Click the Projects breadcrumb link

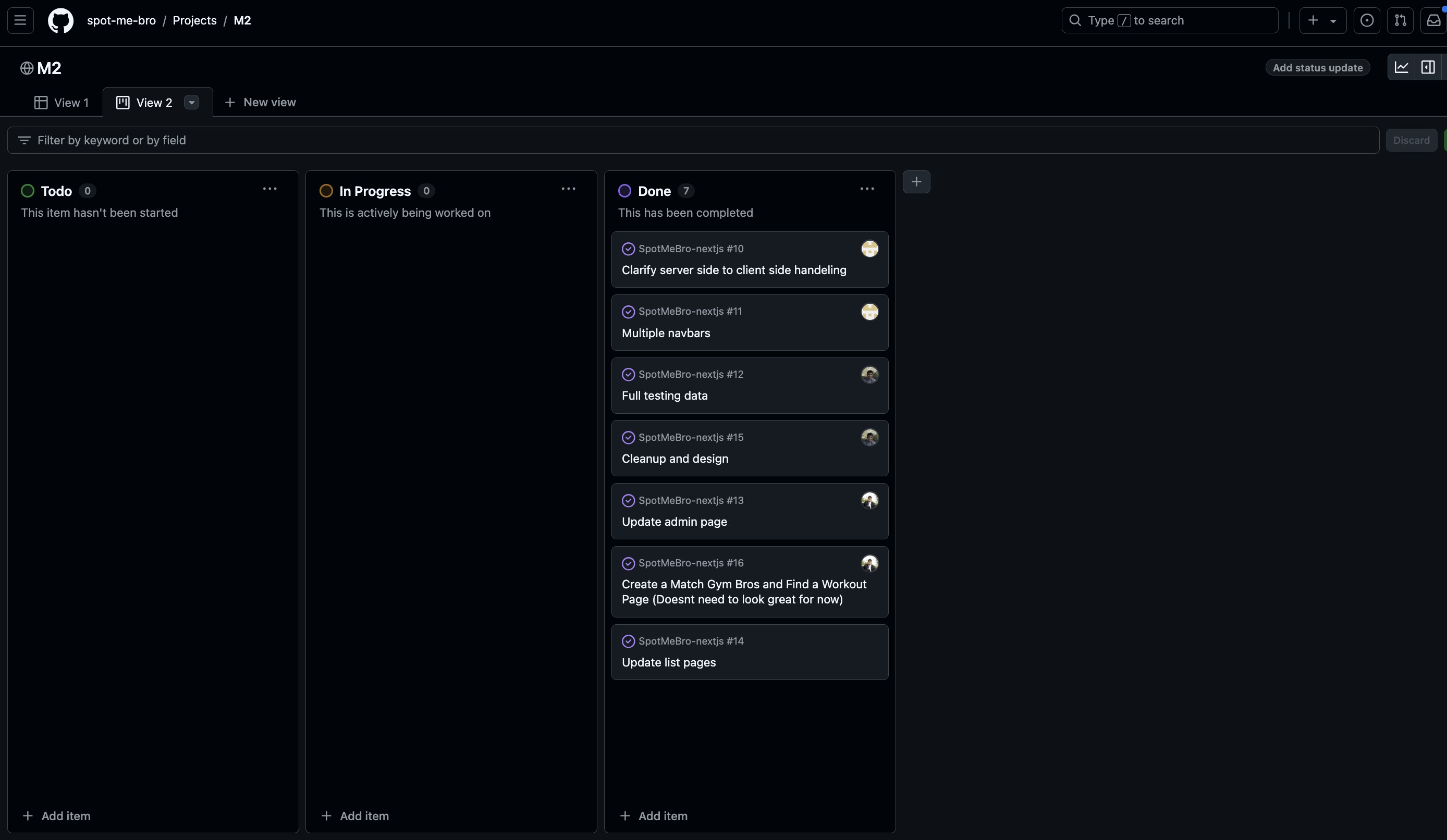[x=194, y=21]
